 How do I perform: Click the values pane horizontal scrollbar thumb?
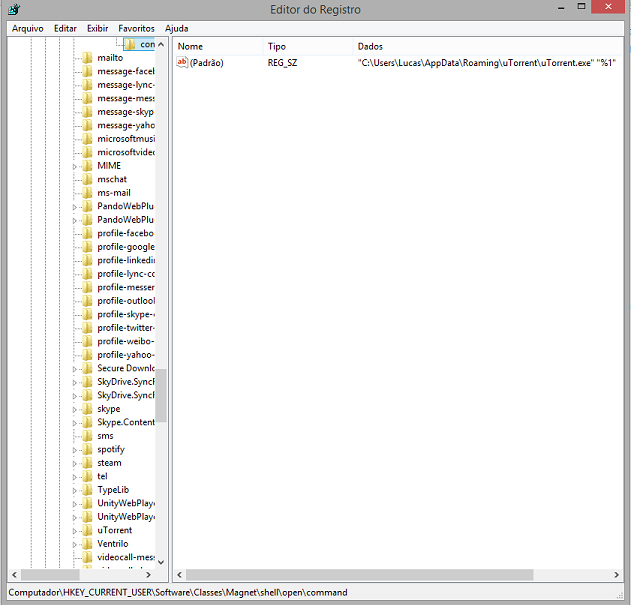(x=359, y=575)
